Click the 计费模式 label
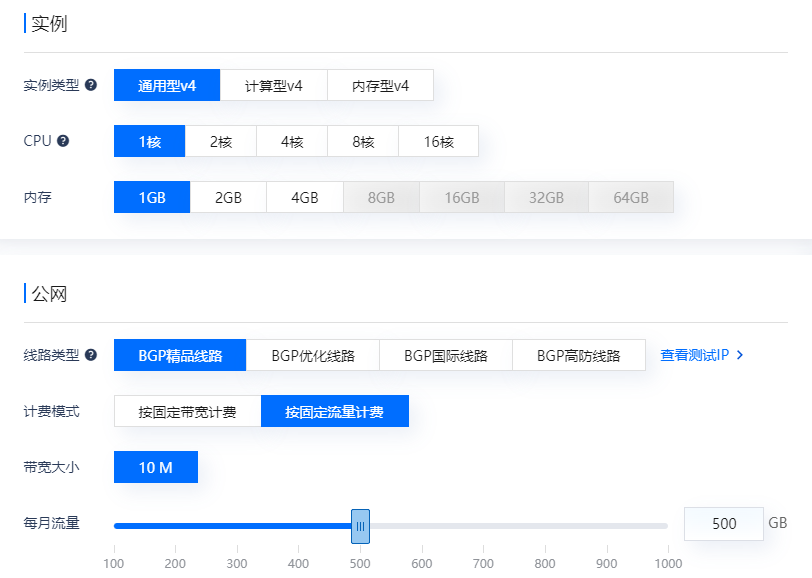Viewport: 812px width, 578px height. pyautogui.click(x=51, y=411)
